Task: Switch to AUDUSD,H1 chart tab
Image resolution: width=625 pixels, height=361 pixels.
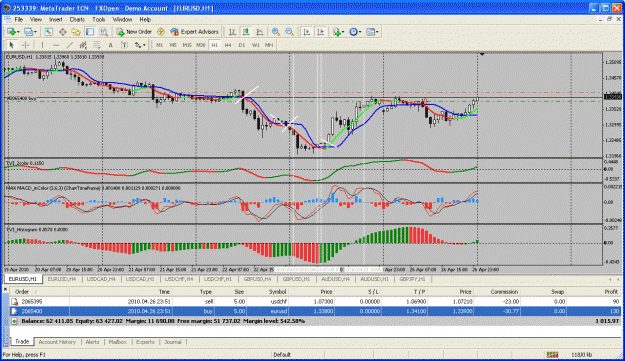Action: pos(374,279)
